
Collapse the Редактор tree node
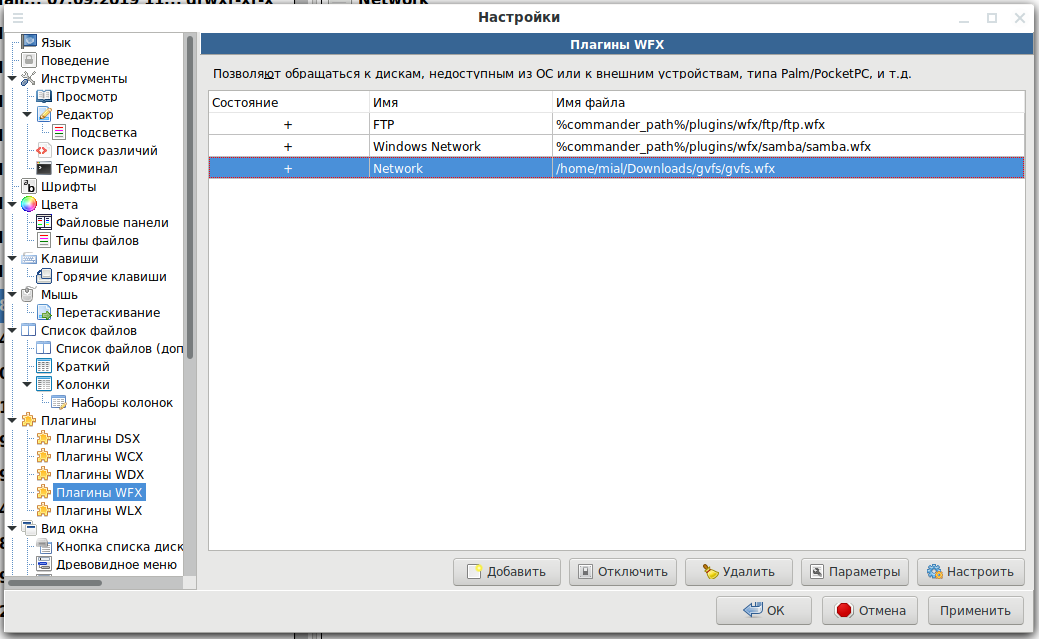tap(27, 114)
